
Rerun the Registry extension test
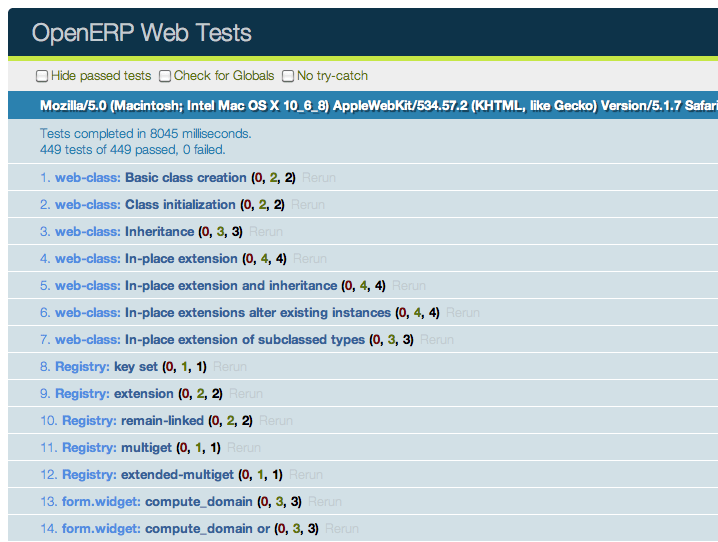(x=246, y=394)
